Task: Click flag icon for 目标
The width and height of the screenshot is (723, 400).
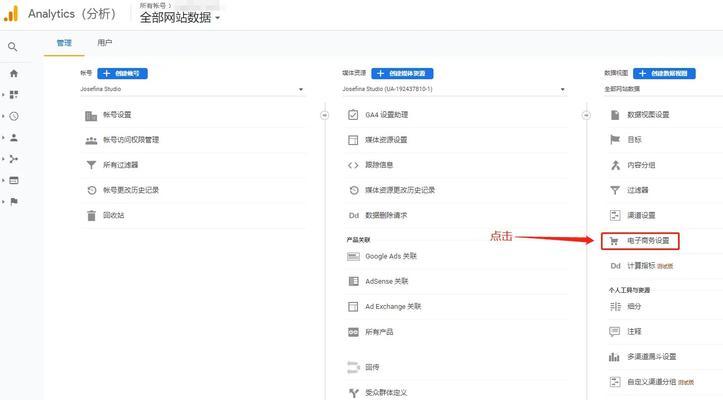Action: coord(615,139)
